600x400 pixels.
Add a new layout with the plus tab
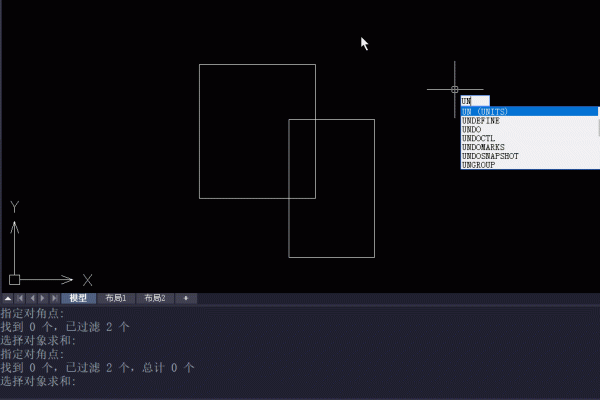[184, 298]
